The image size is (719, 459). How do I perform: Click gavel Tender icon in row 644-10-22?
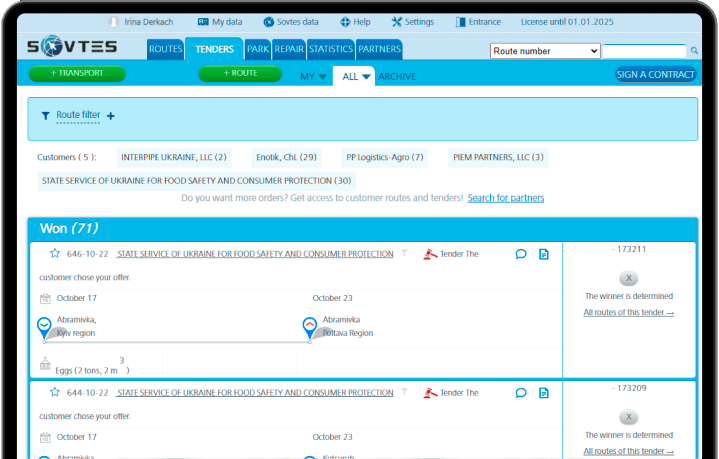(430, 393)
